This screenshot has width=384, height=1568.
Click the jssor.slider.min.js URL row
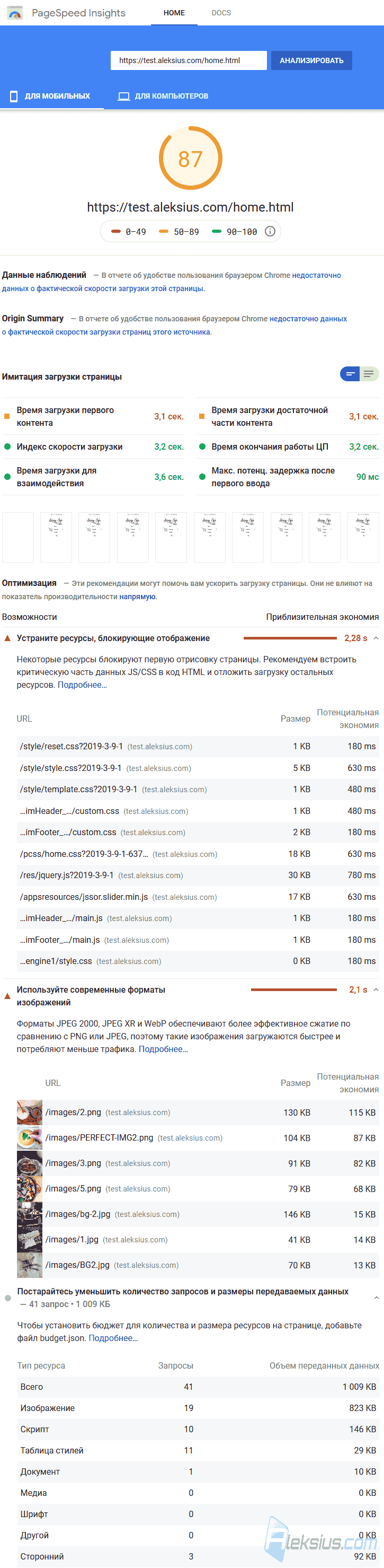[x=198, y=897]
